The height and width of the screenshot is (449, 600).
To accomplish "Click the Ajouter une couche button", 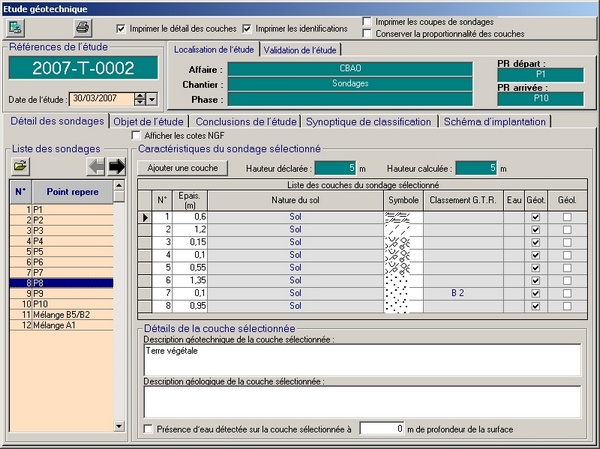I will pos(182,168).
